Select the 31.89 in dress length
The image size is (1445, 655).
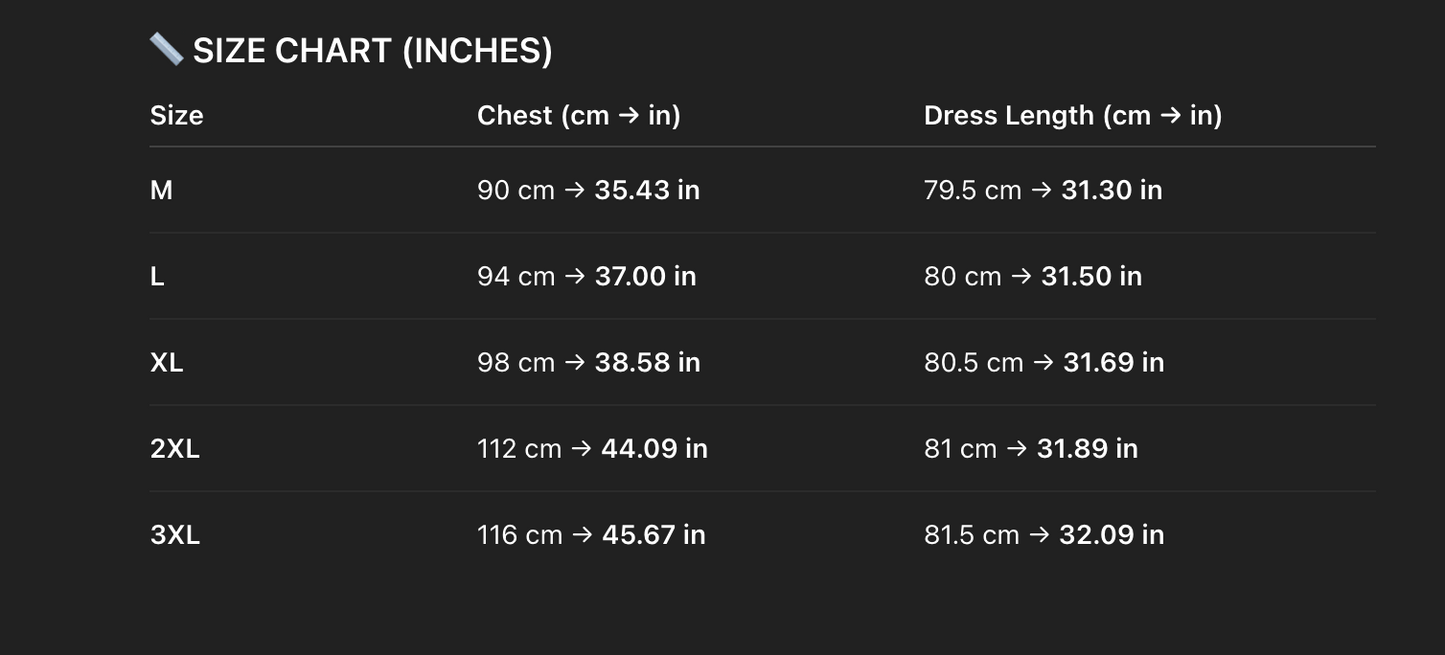click(x=1087, y=449)
